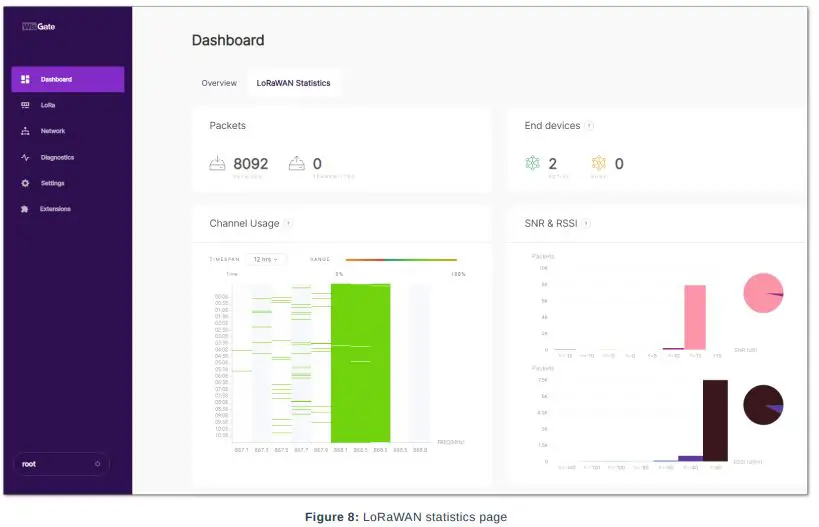Click the Diagnostics pulse icon
This screenshot has height=527, width=819.
coord(25,157)
